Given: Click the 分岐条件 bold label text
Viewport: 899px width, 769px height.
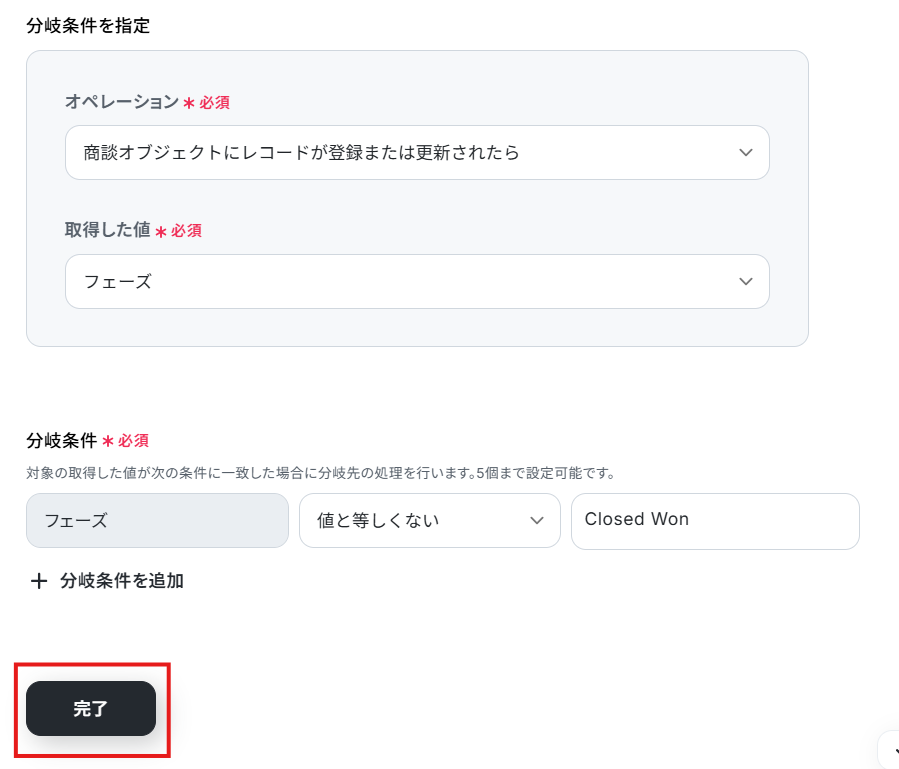Looking at the screenshot, I should click(x=62, y=440).
